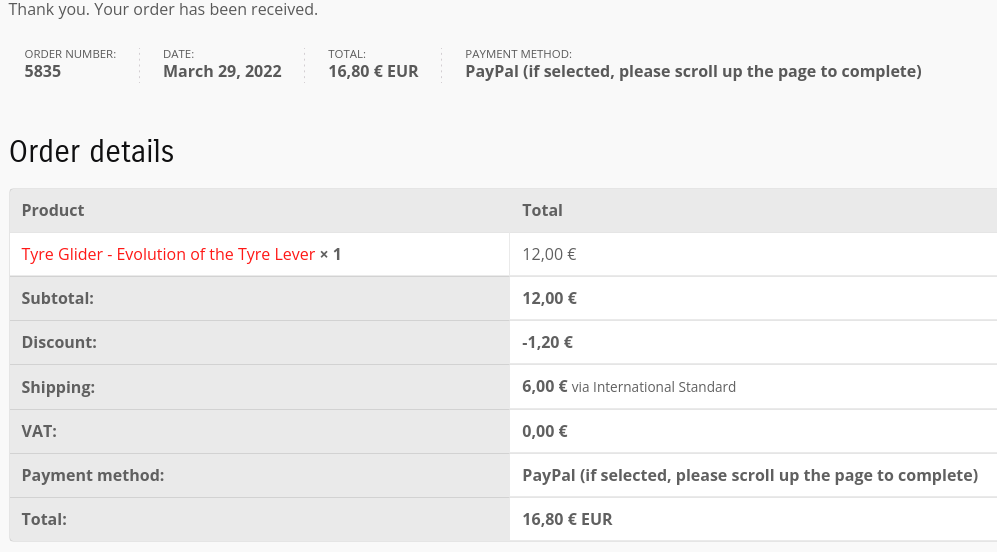Click the discount amount -1,20 €
The height and width of the screenshot is (552, 997).
point(547,342)
